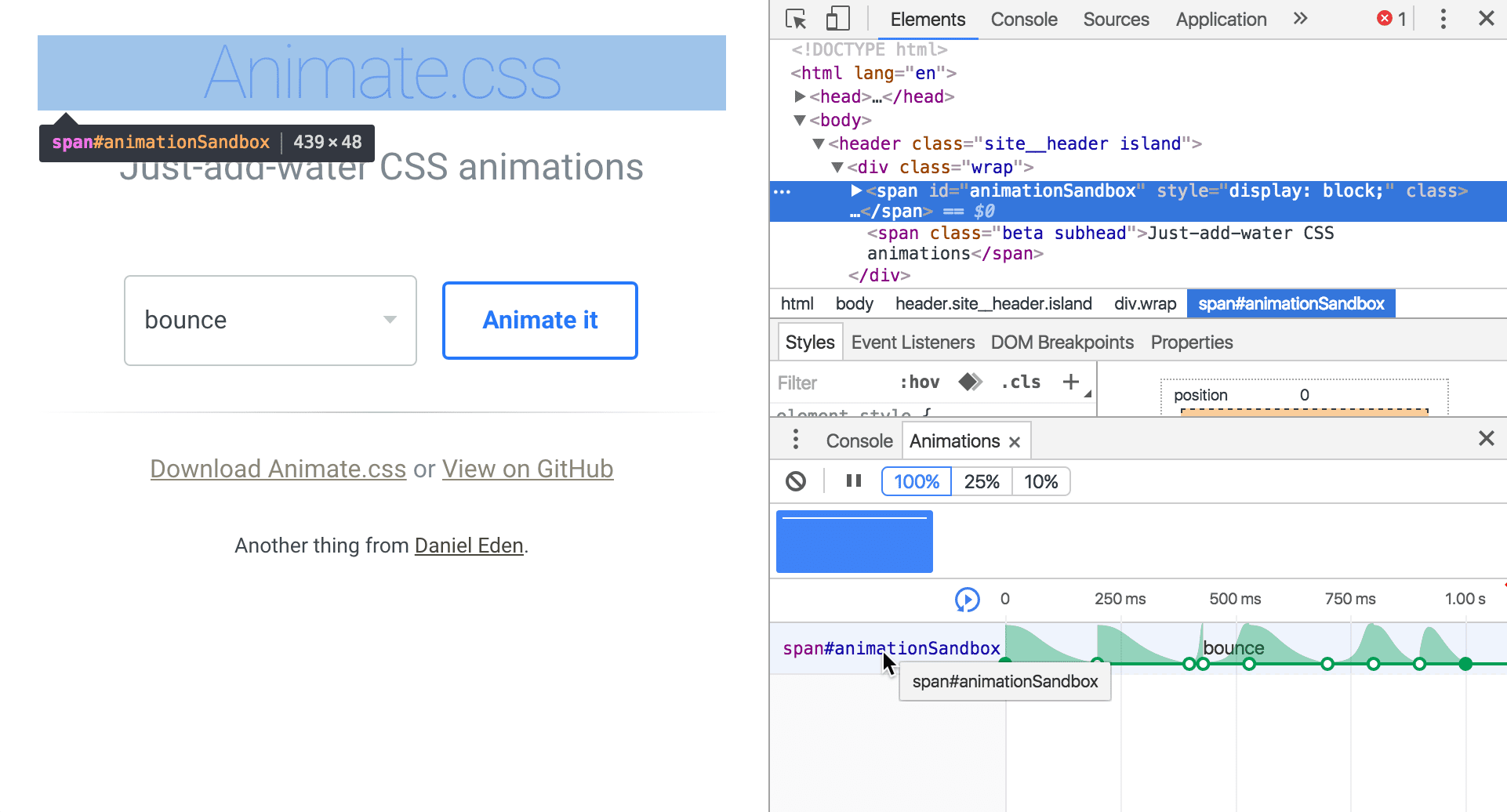Replay the animation using the replay icon
Image resolution: width=1507 pixels, height=812 pixels.
click(968, 599)
